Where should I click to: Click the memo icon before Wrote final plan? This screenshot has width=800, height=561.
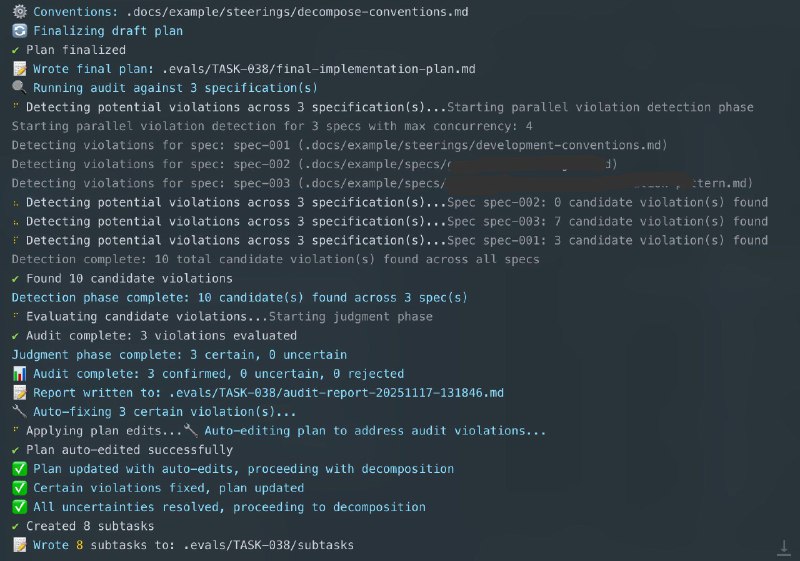(x=19, y=69)
